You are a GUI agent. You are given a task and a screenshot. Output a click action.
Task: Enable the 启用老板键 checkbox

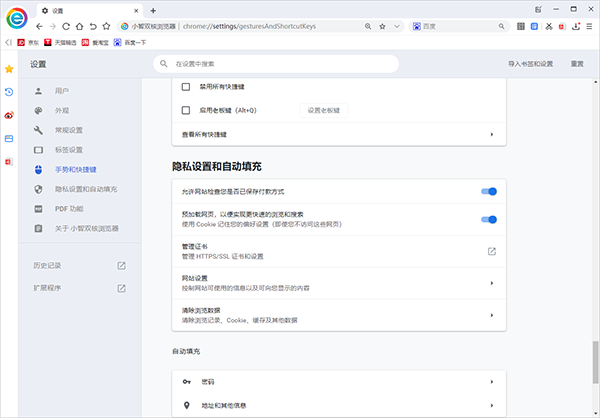tap(186, 110)
